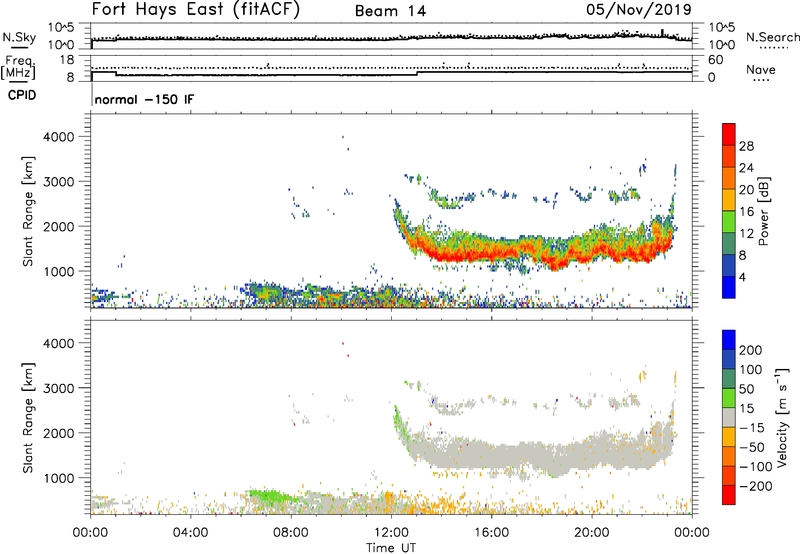Click the red bottom of the velocity colorbar
The width and height of the screenshot is (800, 554).
click(x=729, y=495)
